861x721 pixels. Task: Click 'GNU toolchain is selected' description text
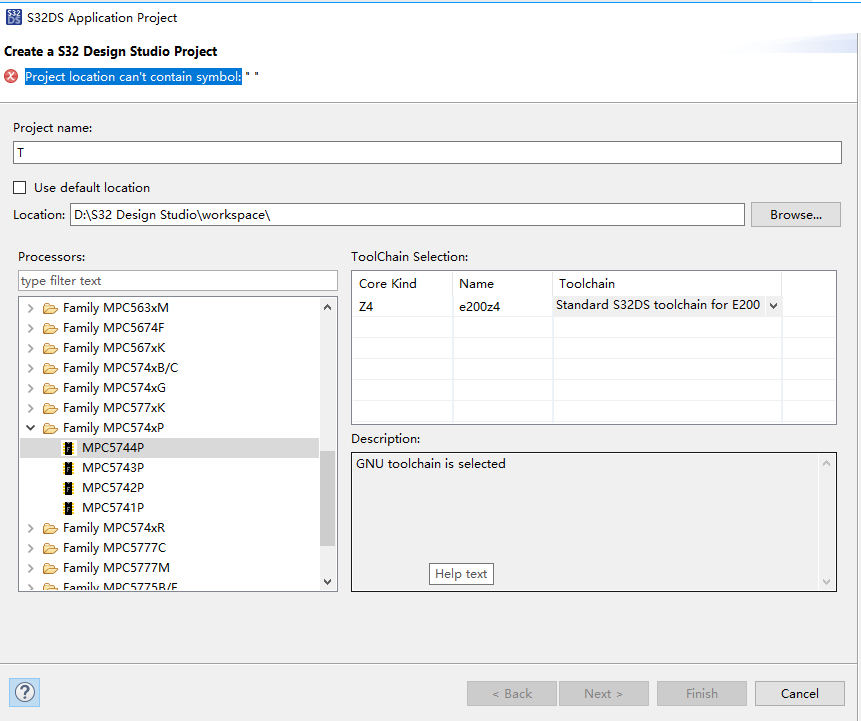coord(430,464)
